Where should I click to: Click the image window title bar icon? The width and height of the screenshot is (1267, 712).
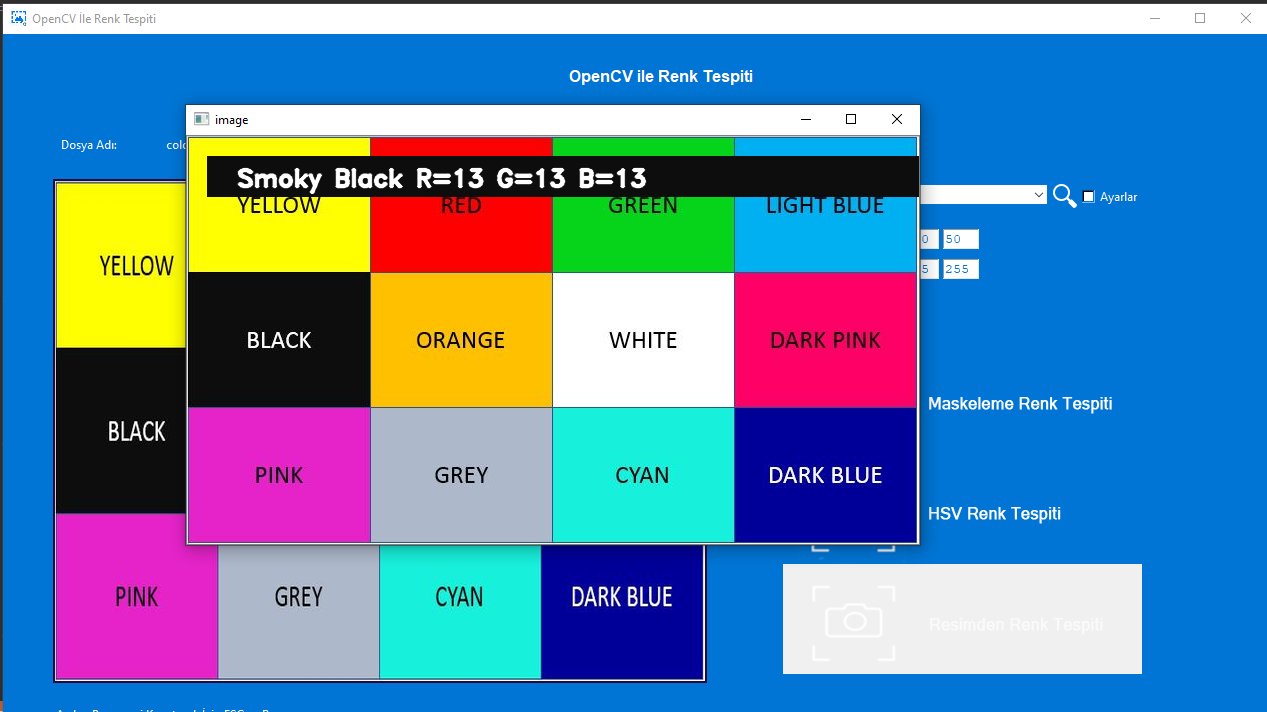pos(202,119)
